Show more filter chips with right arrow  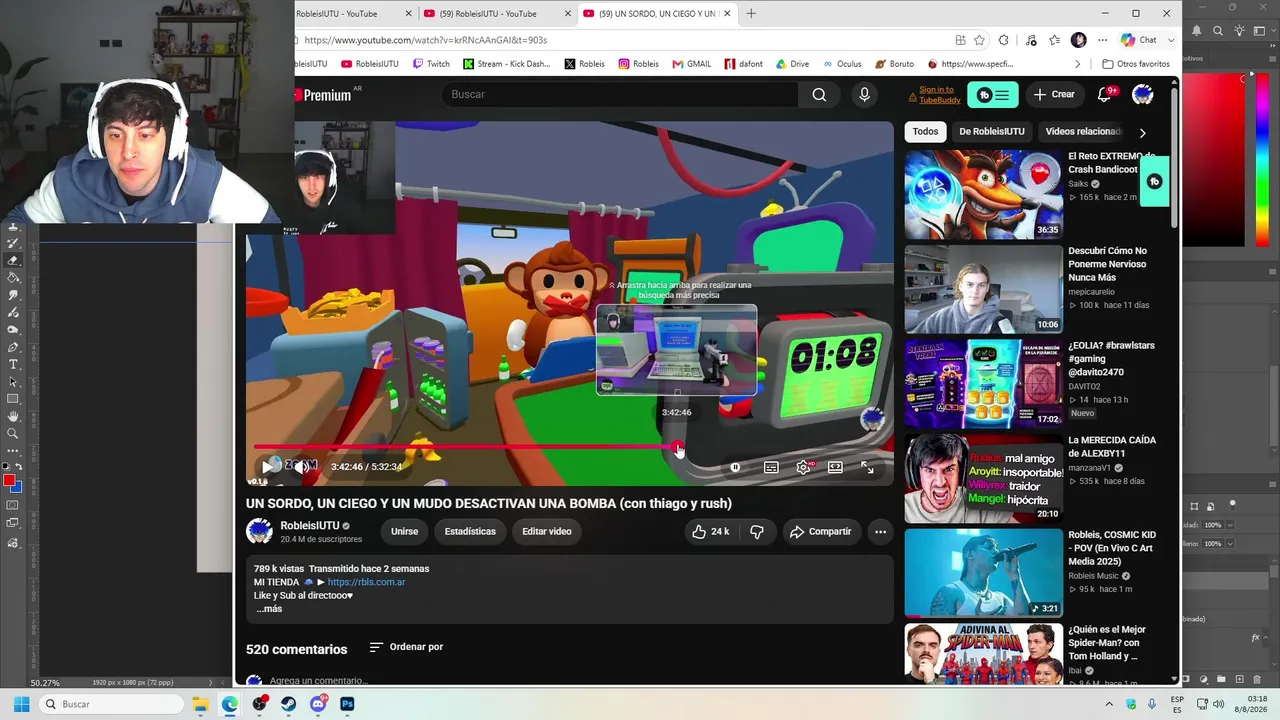(x=1142, y=132)
